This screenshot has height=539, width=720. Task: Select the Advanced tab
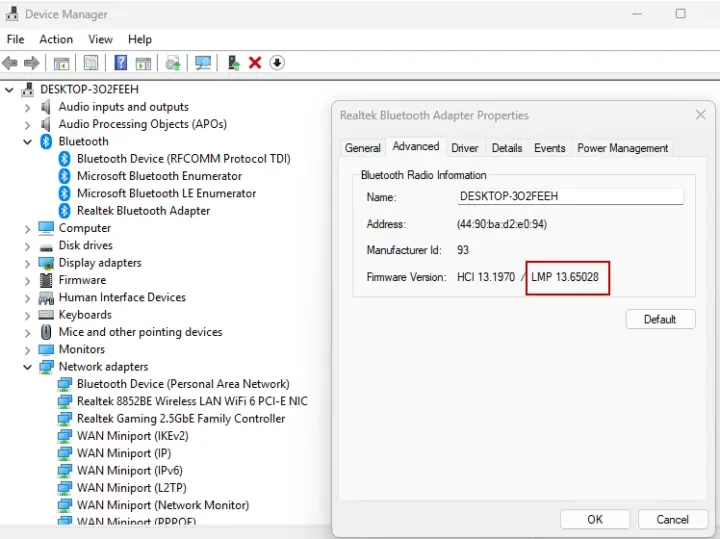pyautogui.click(x=416, y=146)
